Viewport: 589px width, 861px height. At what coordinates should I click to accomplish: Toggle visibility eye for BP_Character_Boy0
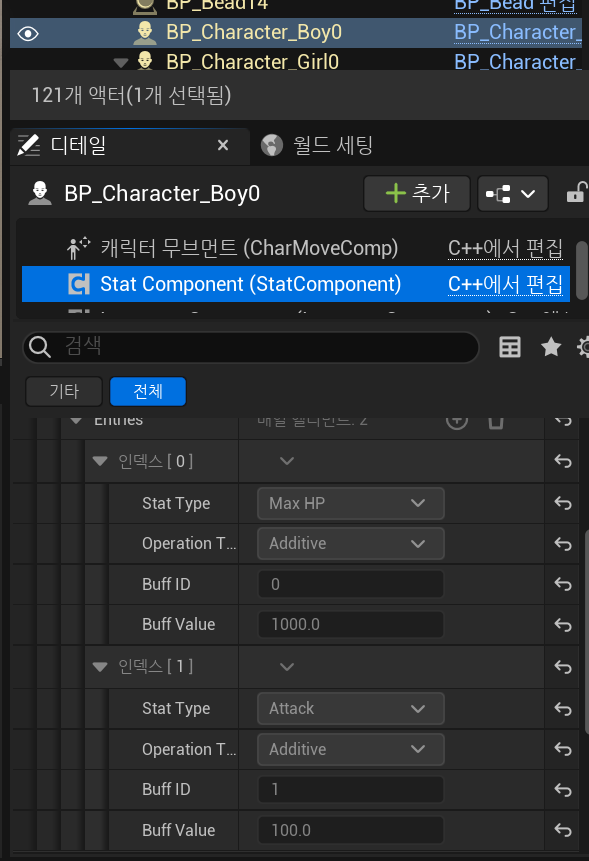pos(27,33)
